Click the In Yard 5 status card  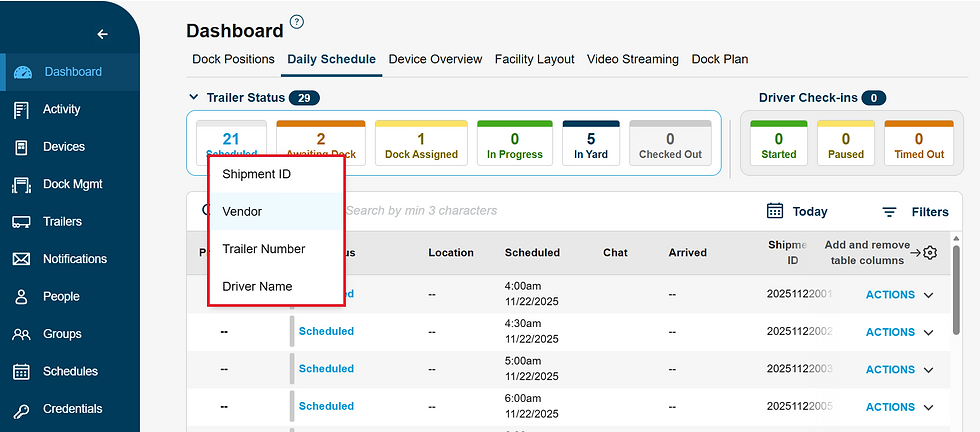tap(591, 143)
